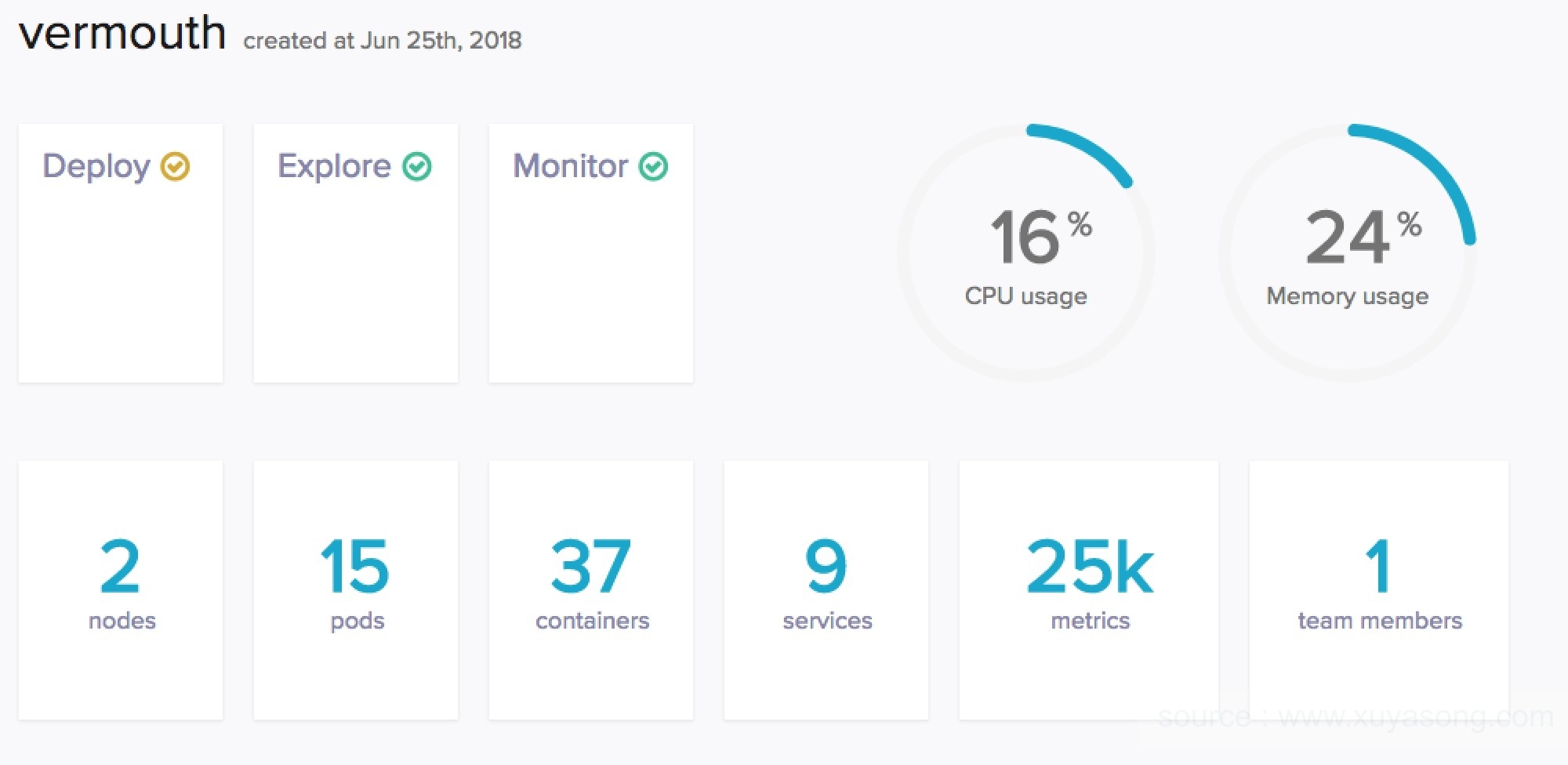Click the 'Memory usage' caption text
Viewport: 1568px width, 765px height.
(x=1347, y=296)
